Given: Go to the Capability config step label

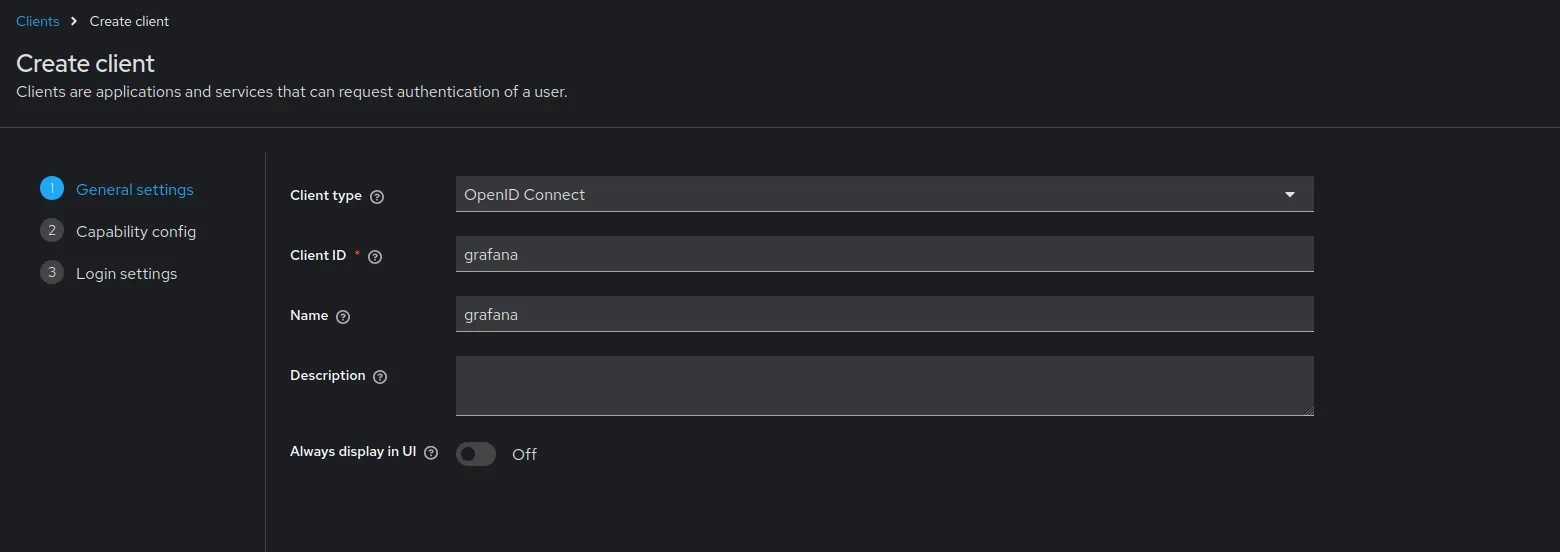Looking at the screenshot, I should [x=136, y=232].
